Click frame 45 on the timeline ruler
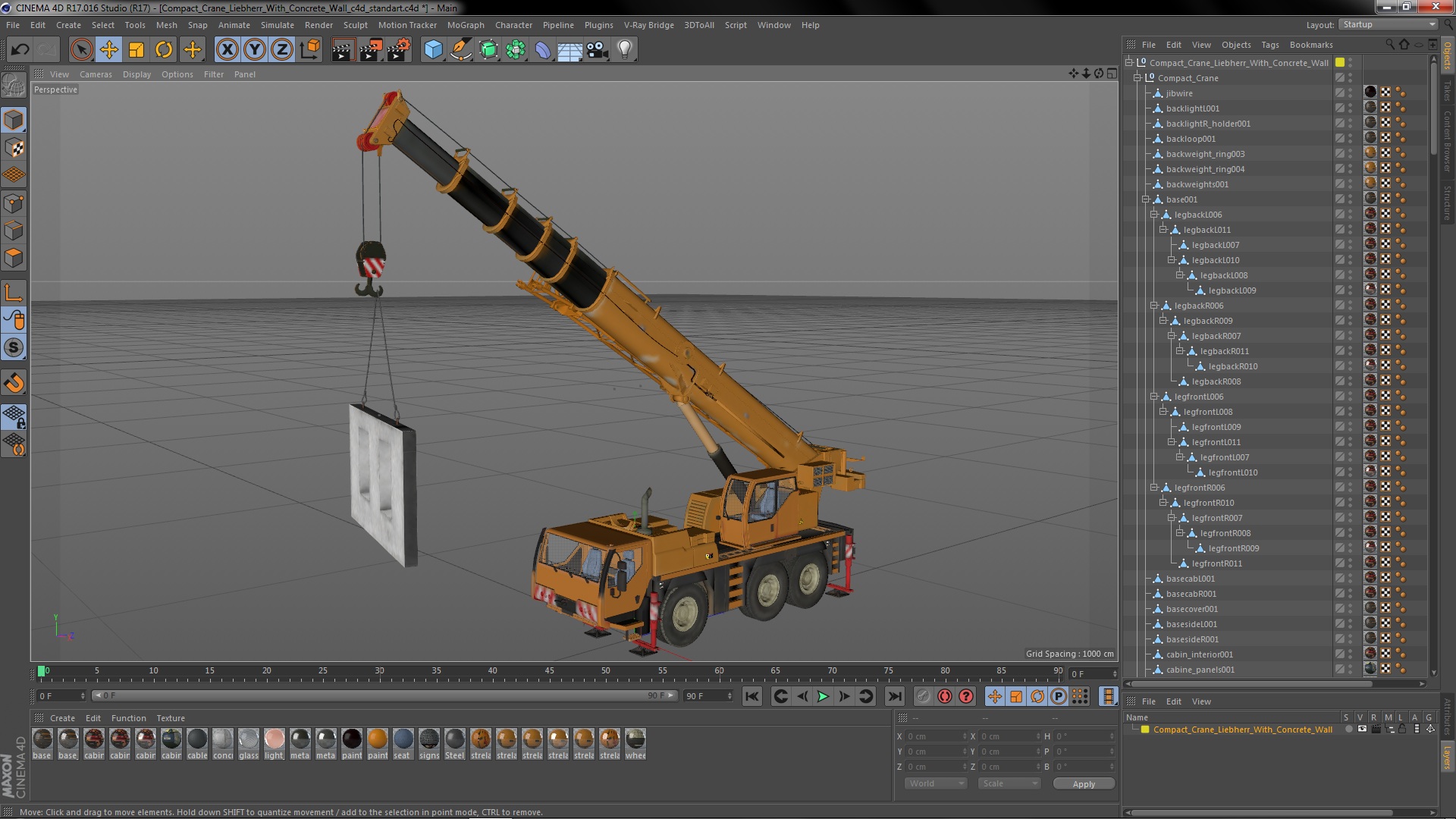The height and width of the screenshot is (819, 1456). coord(549,671)
